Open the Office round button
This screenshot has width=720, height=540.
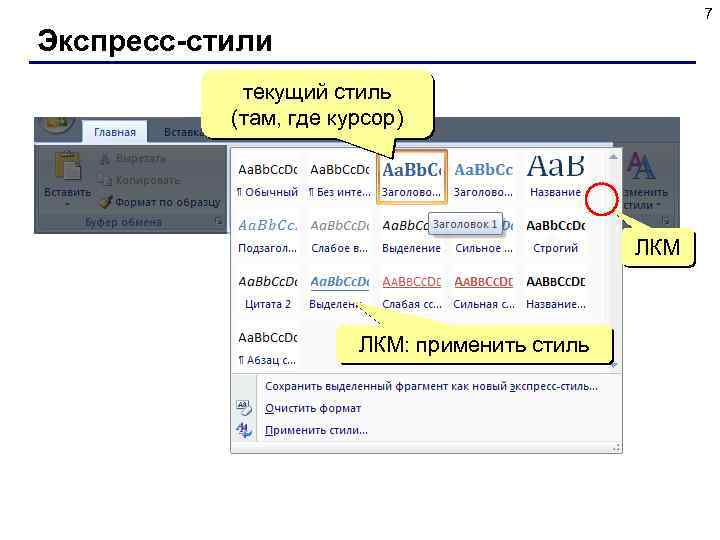pyautogui.click(x=58, y=125)
